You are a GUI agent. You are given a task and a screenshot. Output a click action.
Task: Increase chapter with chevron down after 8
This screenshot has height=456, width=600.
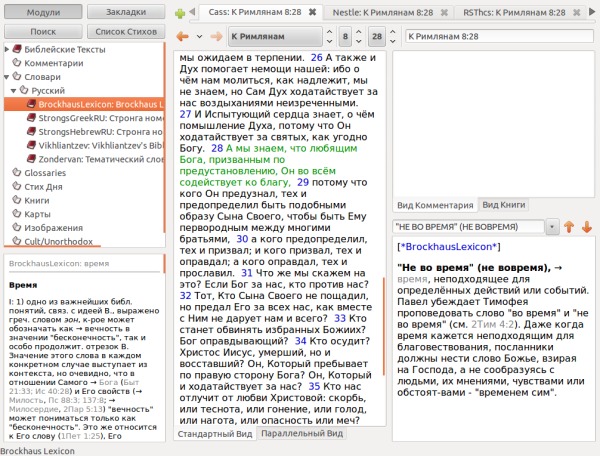[359, 41]
